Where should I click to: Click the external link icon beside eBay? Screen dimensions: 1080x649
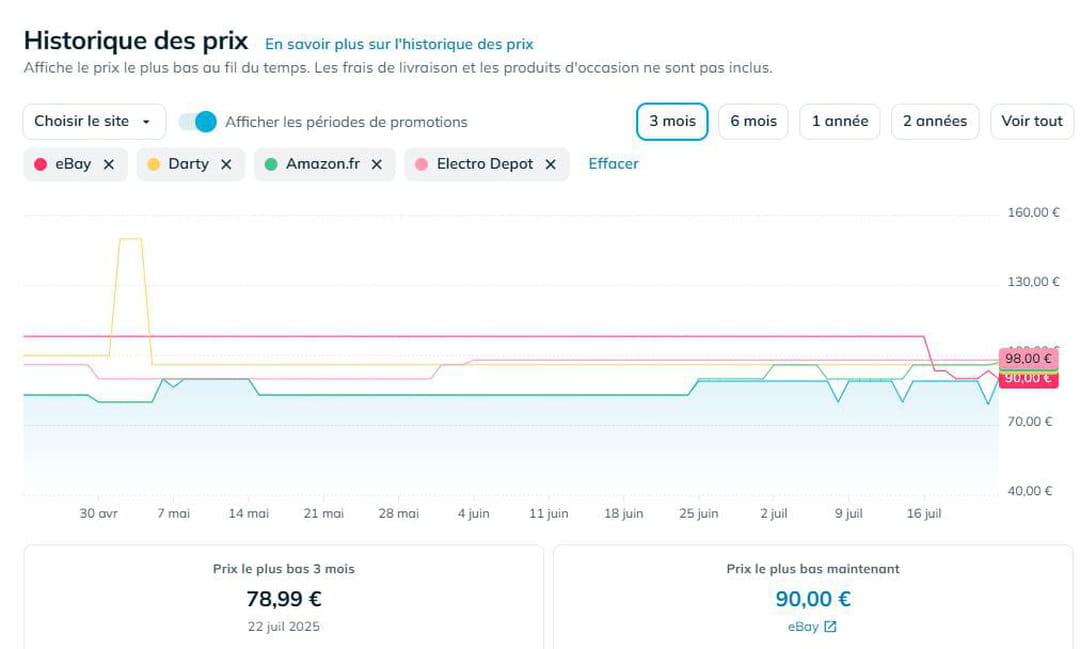coord(830,626)
